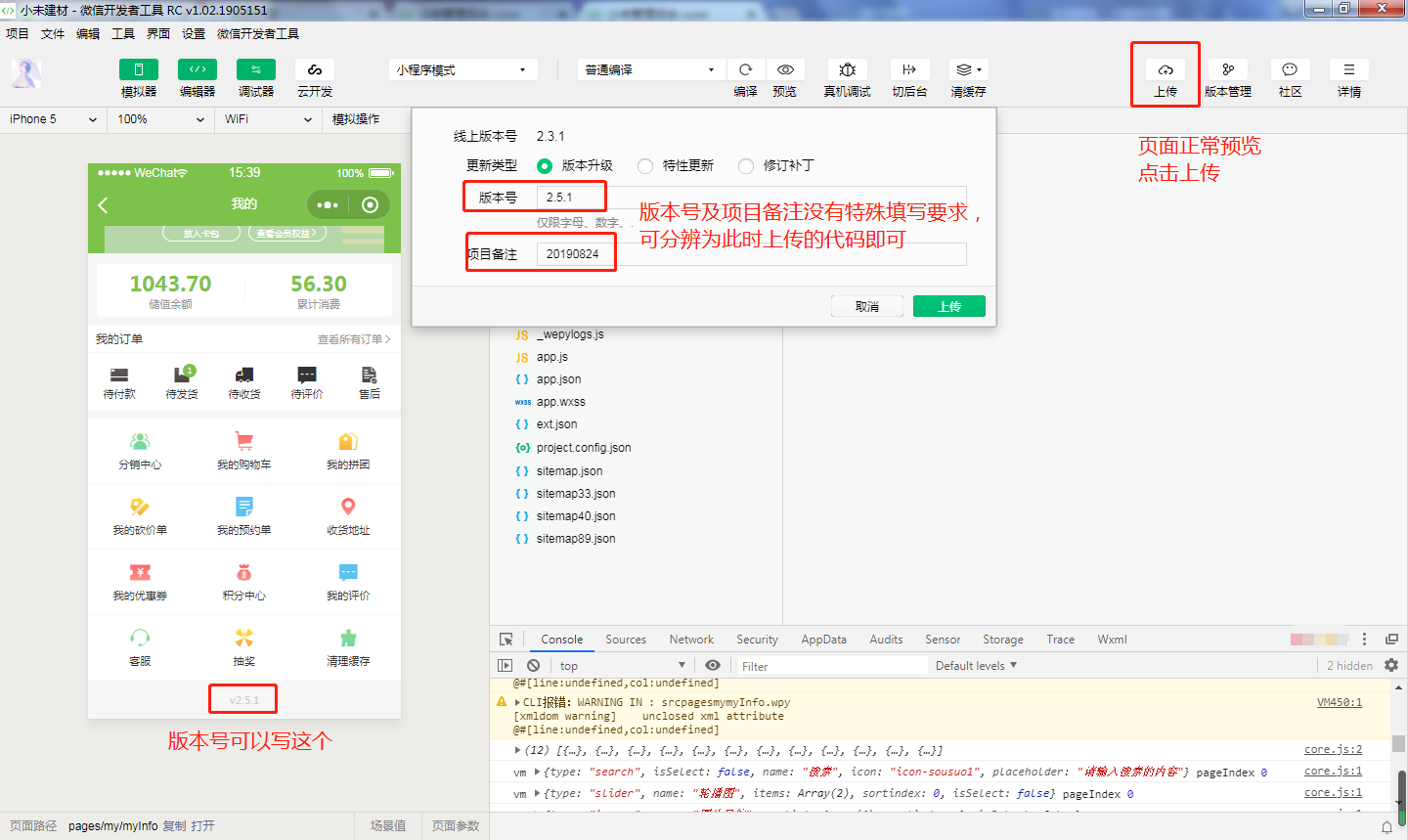Toggle the Editor panel button
The width and height of the screenshot is (1408, 840).
(x=198, y=69)
